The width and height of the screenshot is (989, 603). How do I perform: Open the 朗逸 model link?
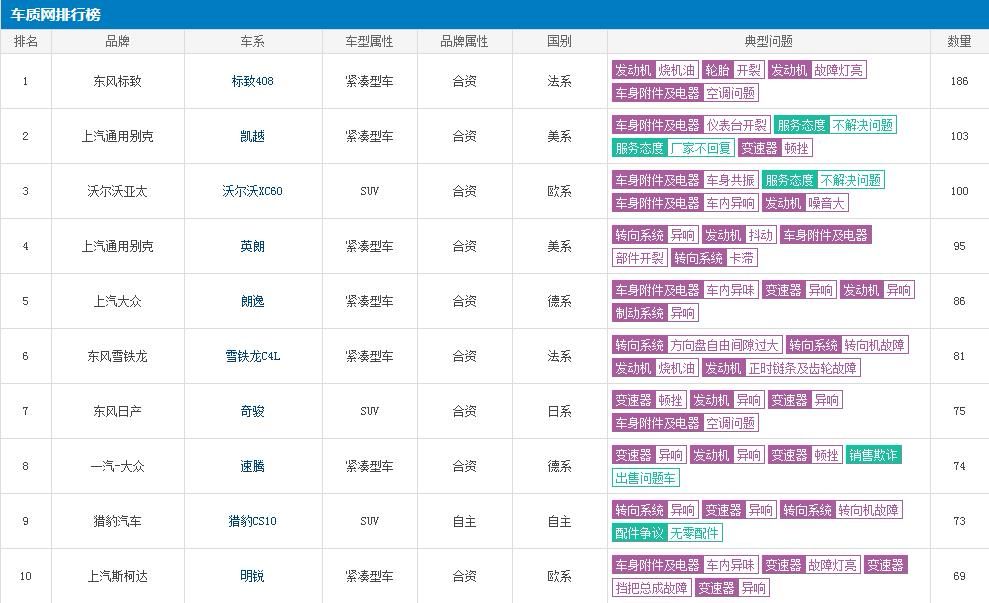click(x=251, y=301)
